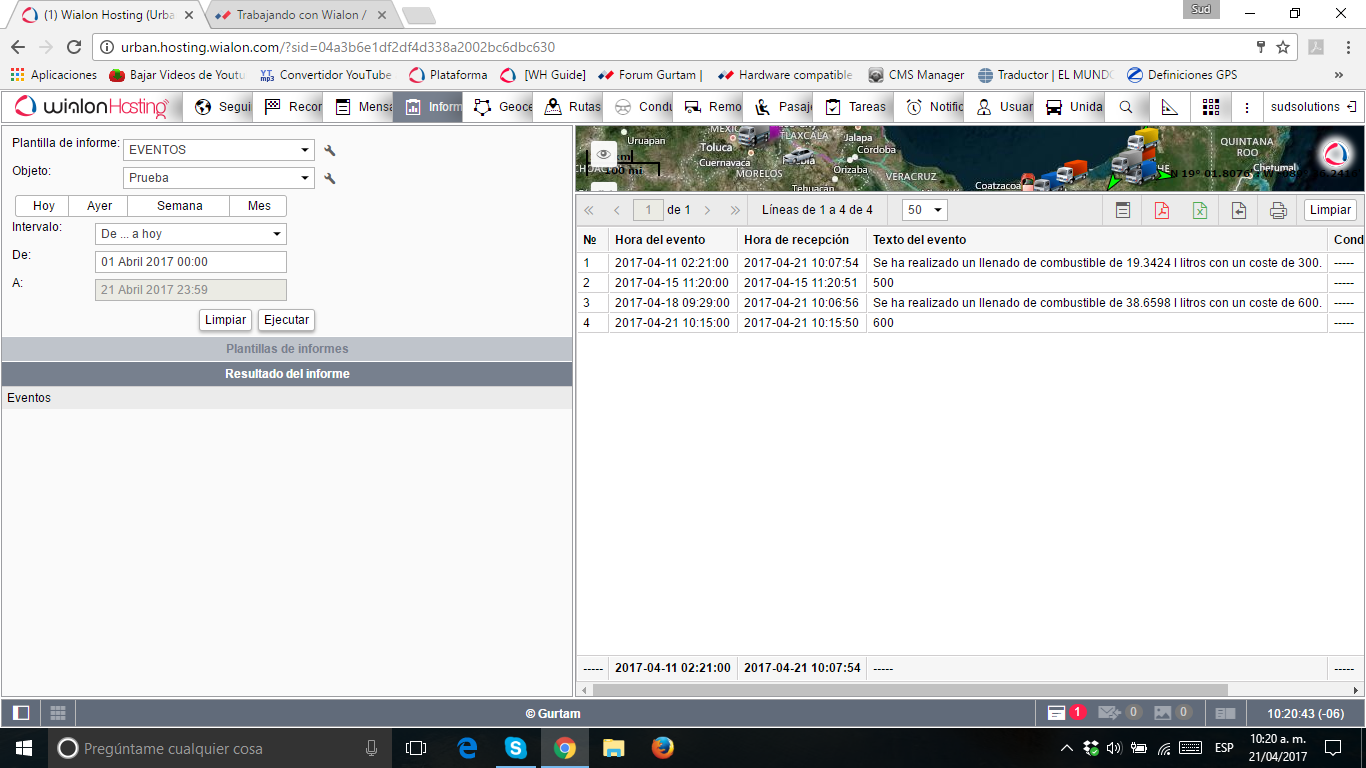Open the map search magnifier tool
Image resolution: width=1366 pixels, height=768 pixels.
click(x=1125, y=107)
